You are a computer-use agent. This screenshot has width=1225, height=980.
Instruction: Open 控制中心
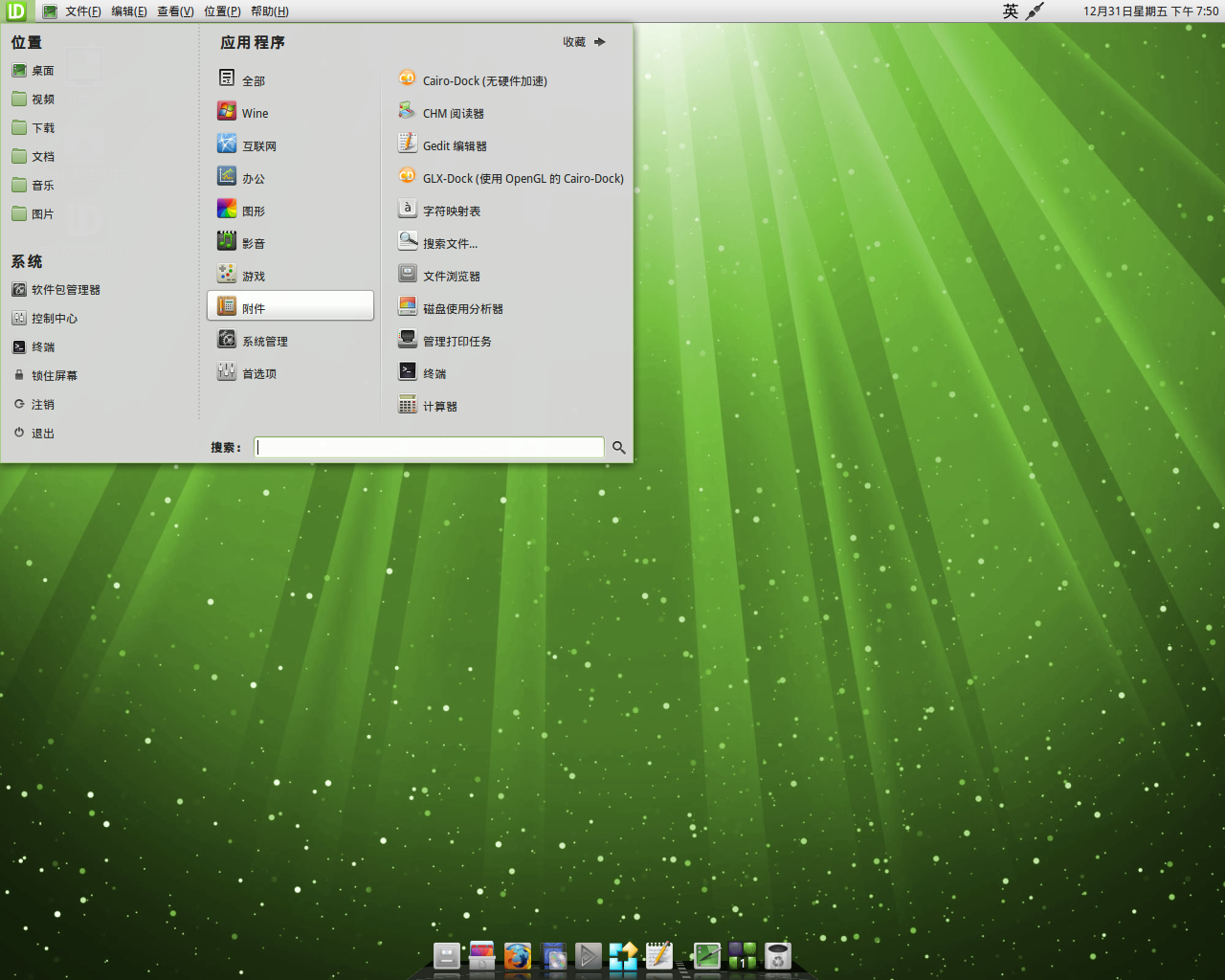[x=45, y=319]
